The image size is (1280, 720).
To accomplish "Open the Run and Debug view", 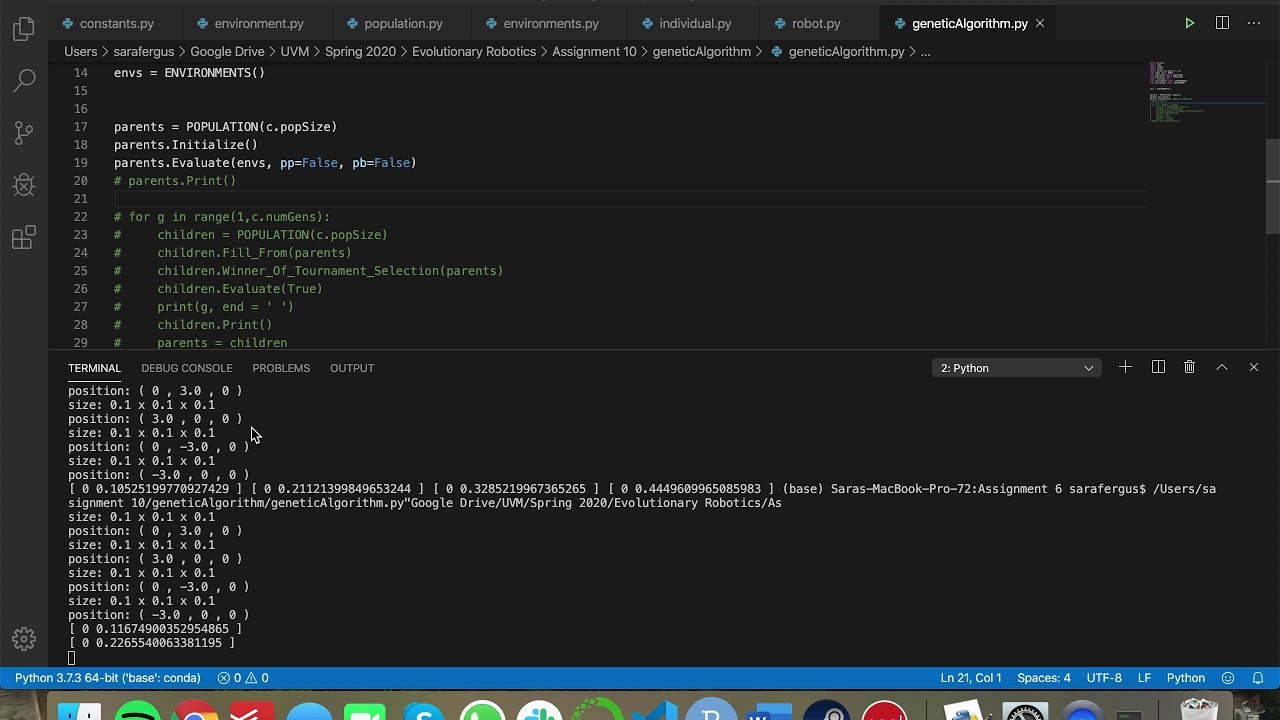I will click(x=24, y=185).
